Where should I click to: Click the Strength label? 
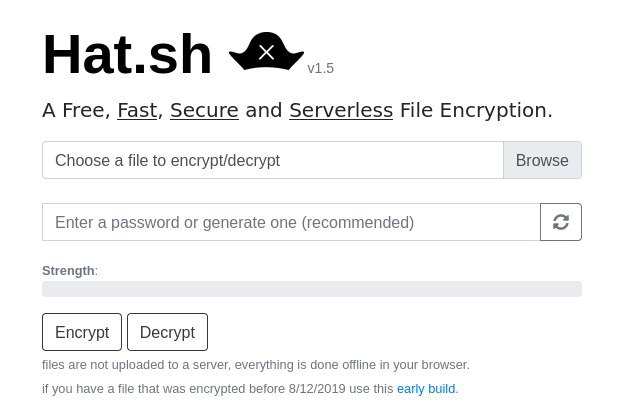68,270
